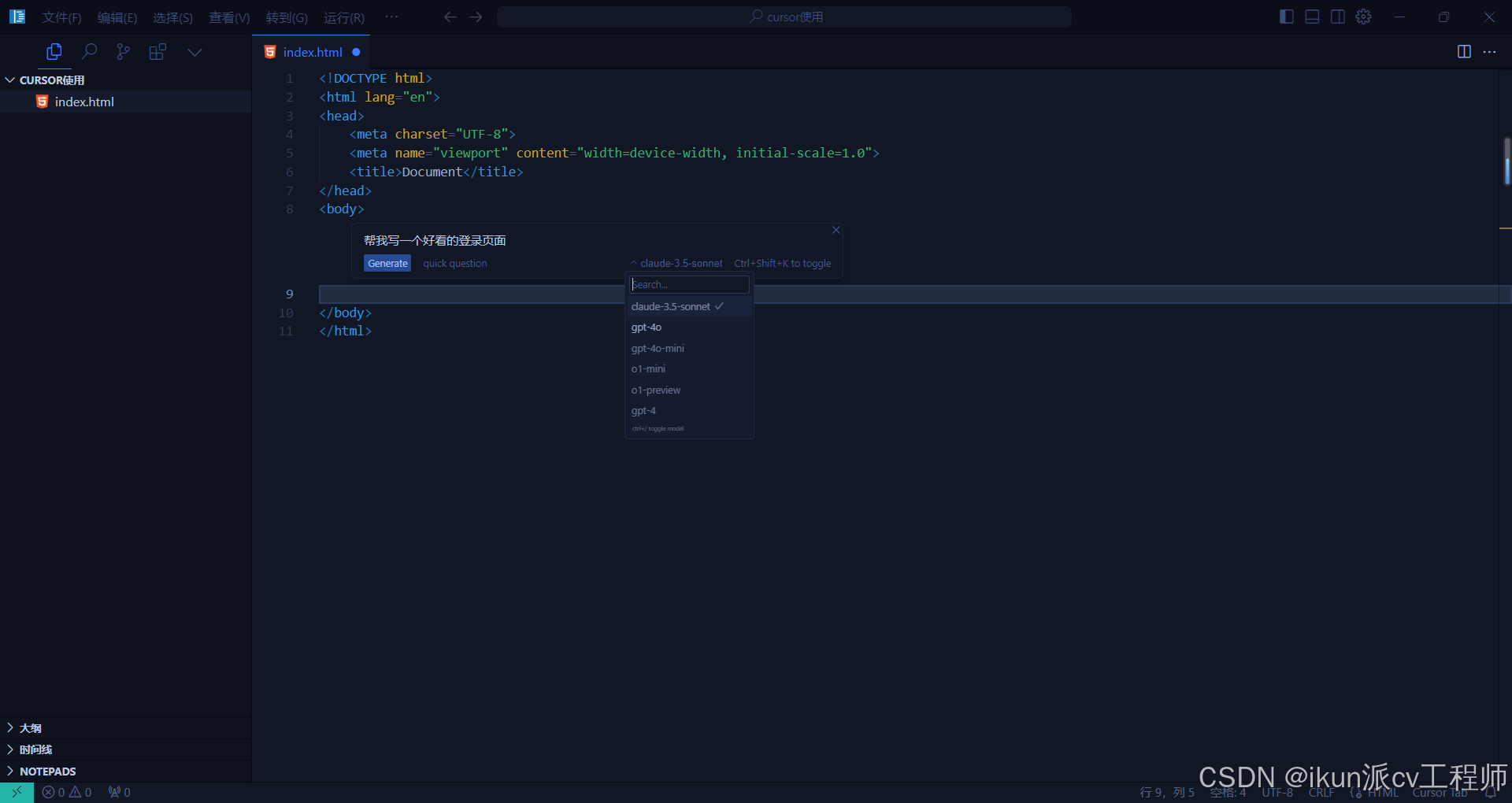Click the prompt text 帮我写一个好看的登录页面

(x=435, y=241)
